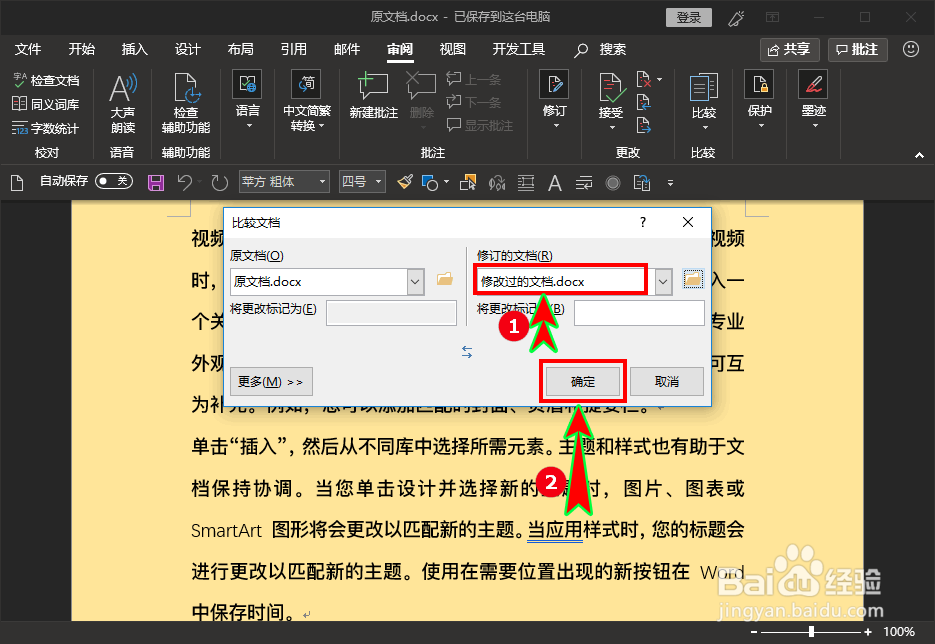
Task: Open the 修改过的文档.docx dropdown
Action: [662, 280]
